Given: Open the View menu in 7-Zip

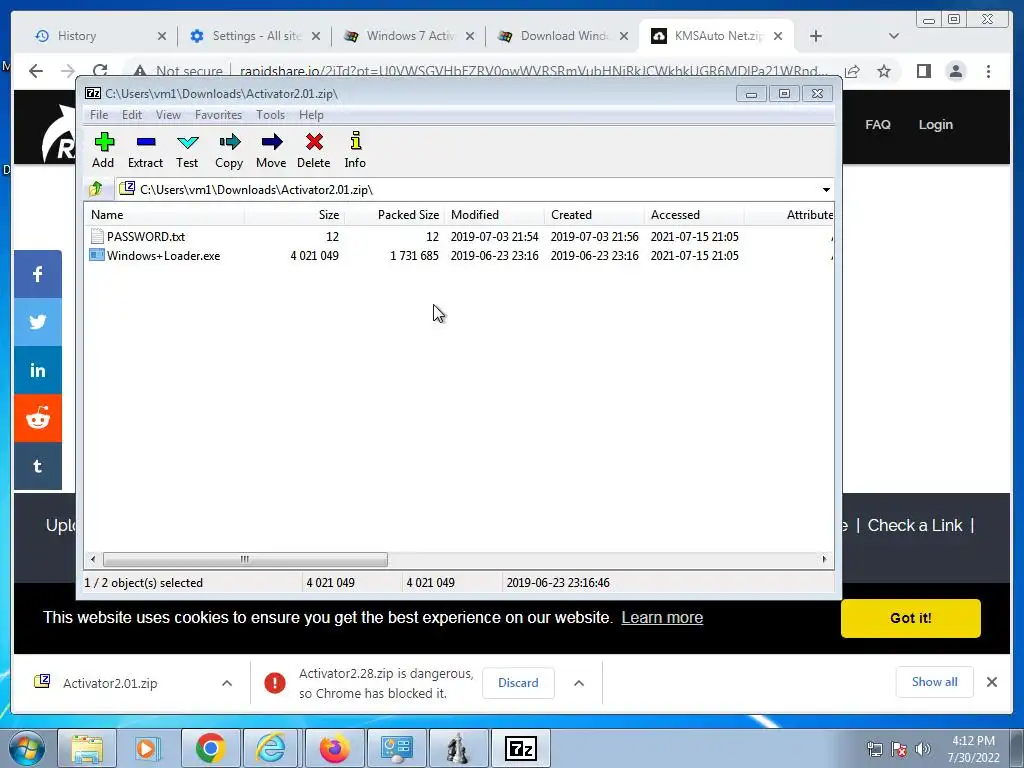Looking at the screenshot, I should click(x=168, y=115).
